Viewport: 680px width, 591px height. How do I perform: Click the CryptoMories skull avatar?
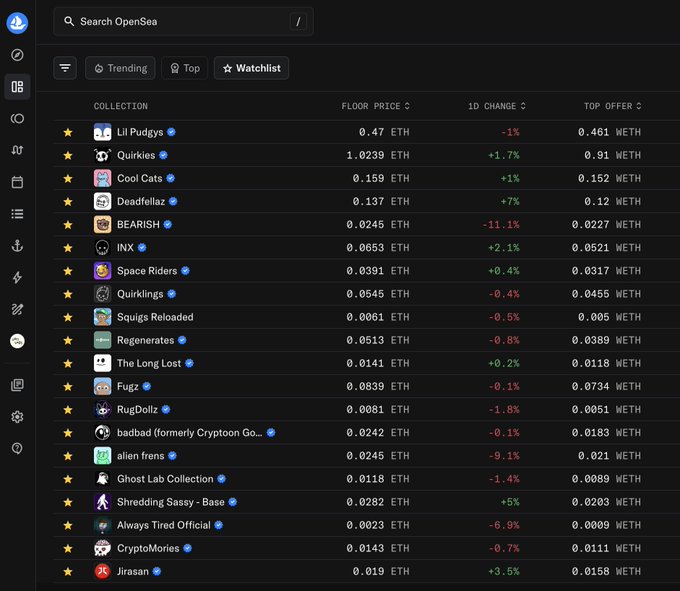102,548
